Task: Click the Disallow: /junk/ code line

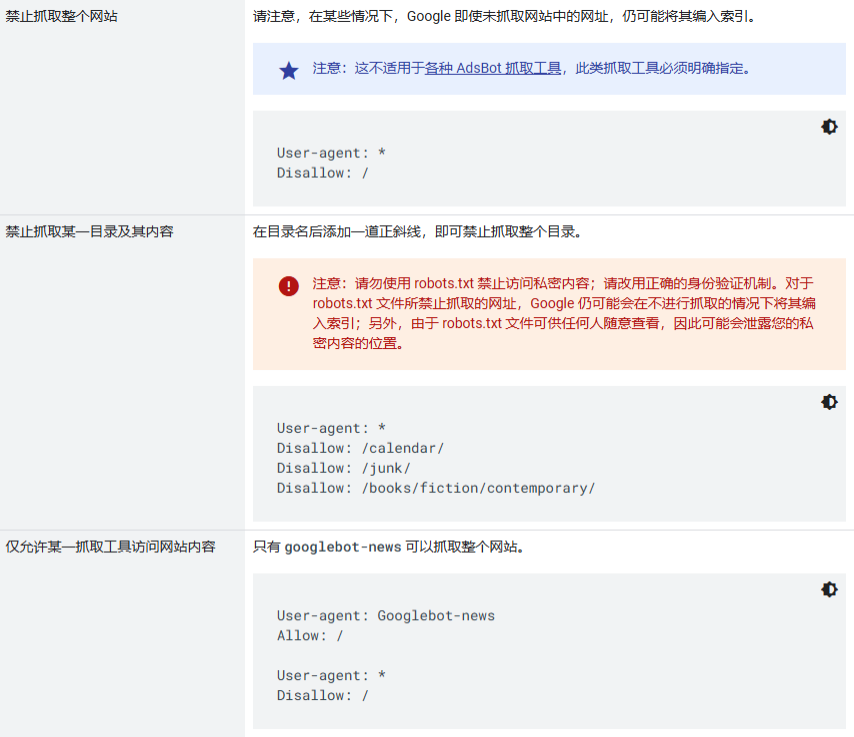Action: [x=344, y=468]
